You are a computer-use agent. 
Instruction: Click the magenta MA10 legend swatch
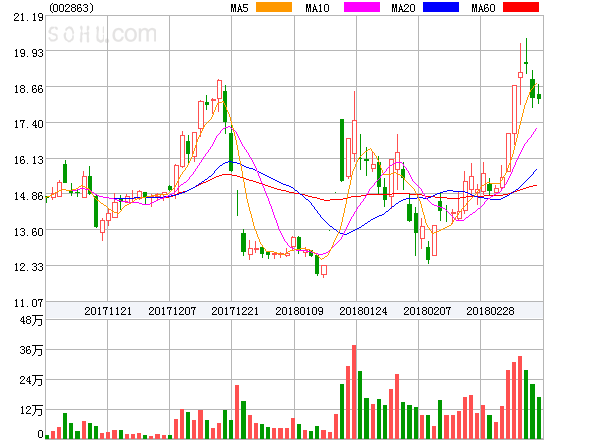[x=362, y=7]
